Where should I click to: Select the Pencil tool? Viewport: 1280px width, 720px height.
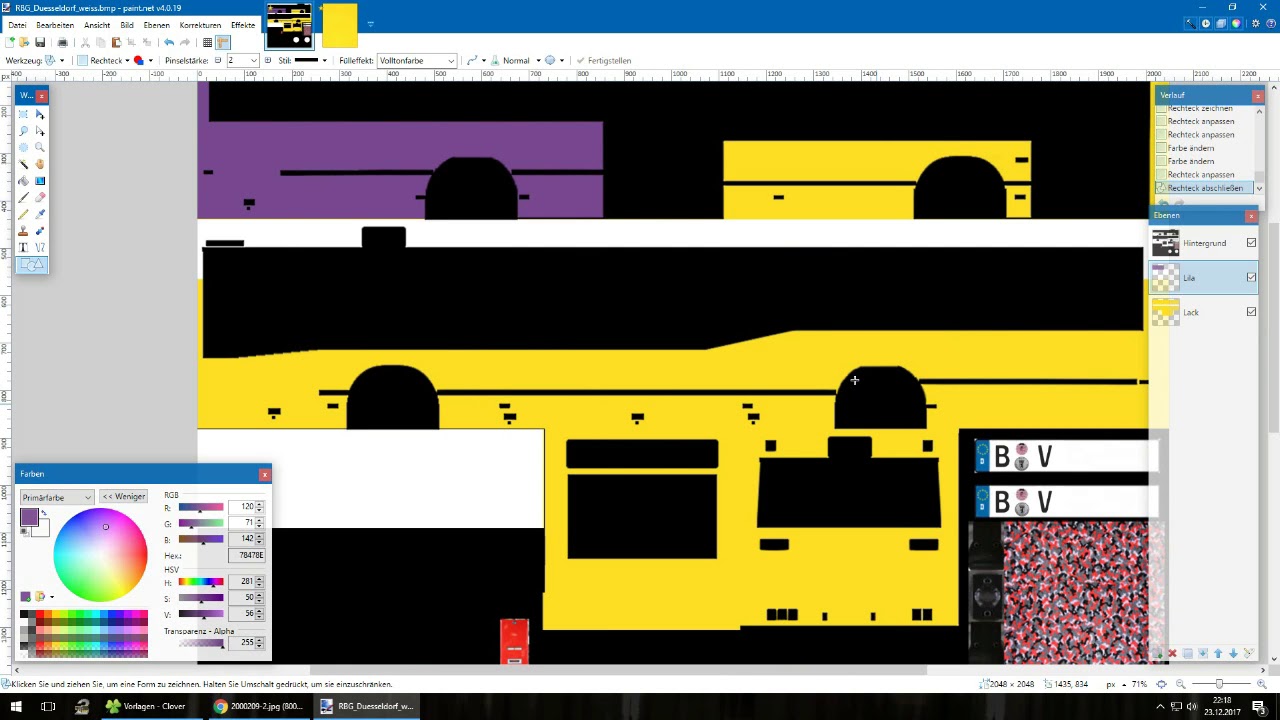tap(23, 214)
